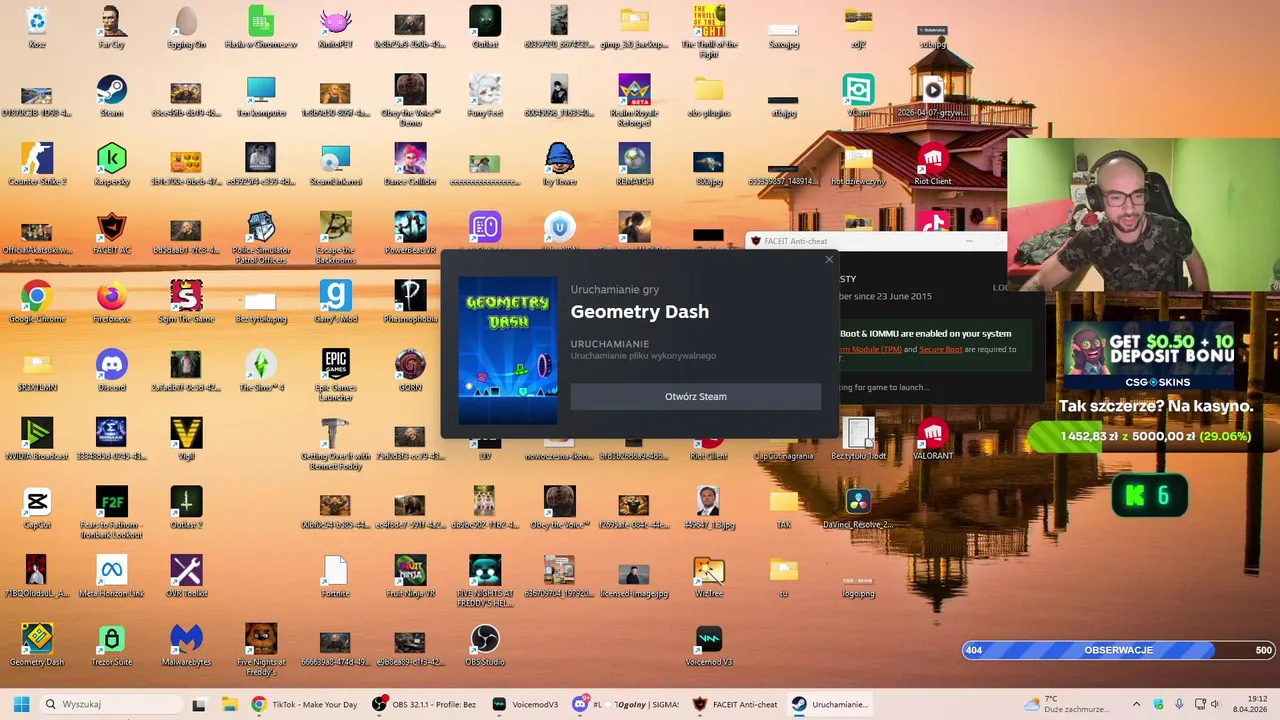Open the Module (TPM) link in FACEIT window
Image resolution: width=1280 pixels, height=720 pixels.
pyautogui.click(x=872, y=349)
